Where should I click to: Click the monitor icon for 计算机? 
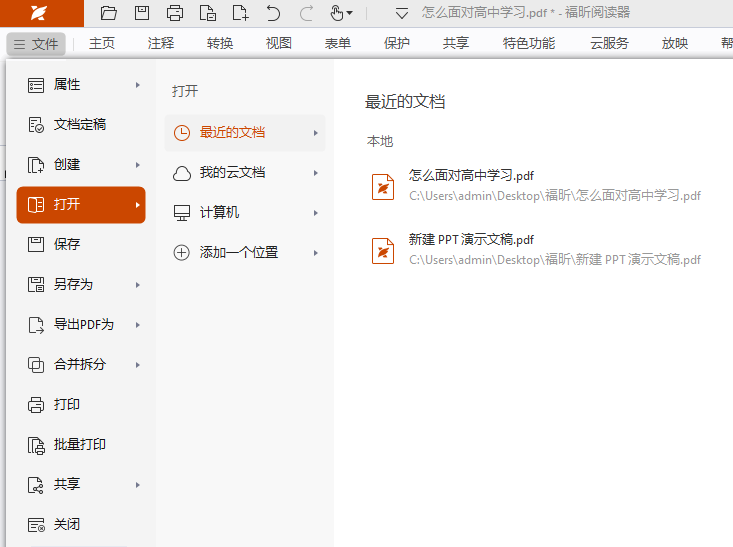181,213
